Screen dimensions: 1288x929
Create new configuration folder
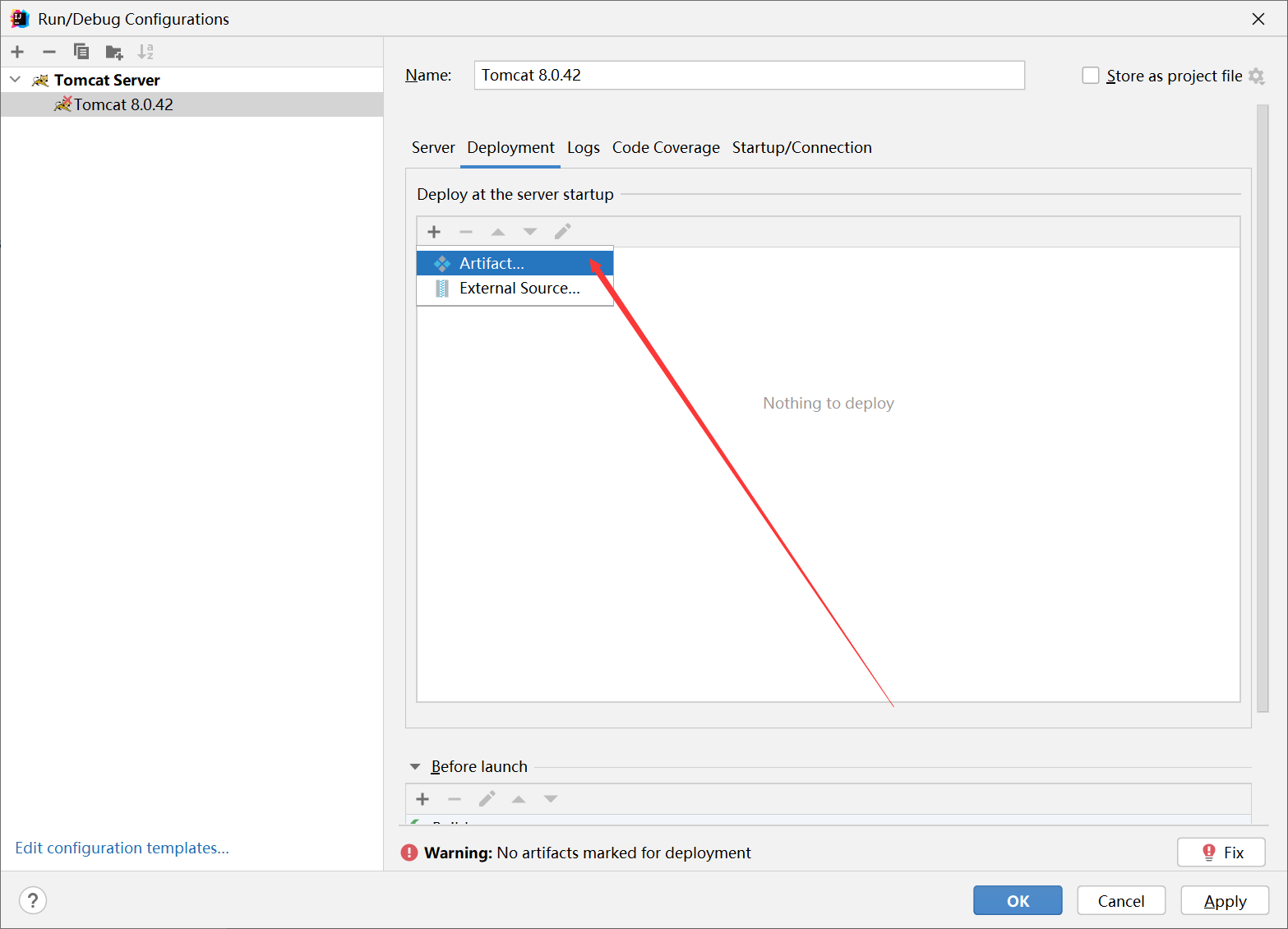tap(114, 53)
